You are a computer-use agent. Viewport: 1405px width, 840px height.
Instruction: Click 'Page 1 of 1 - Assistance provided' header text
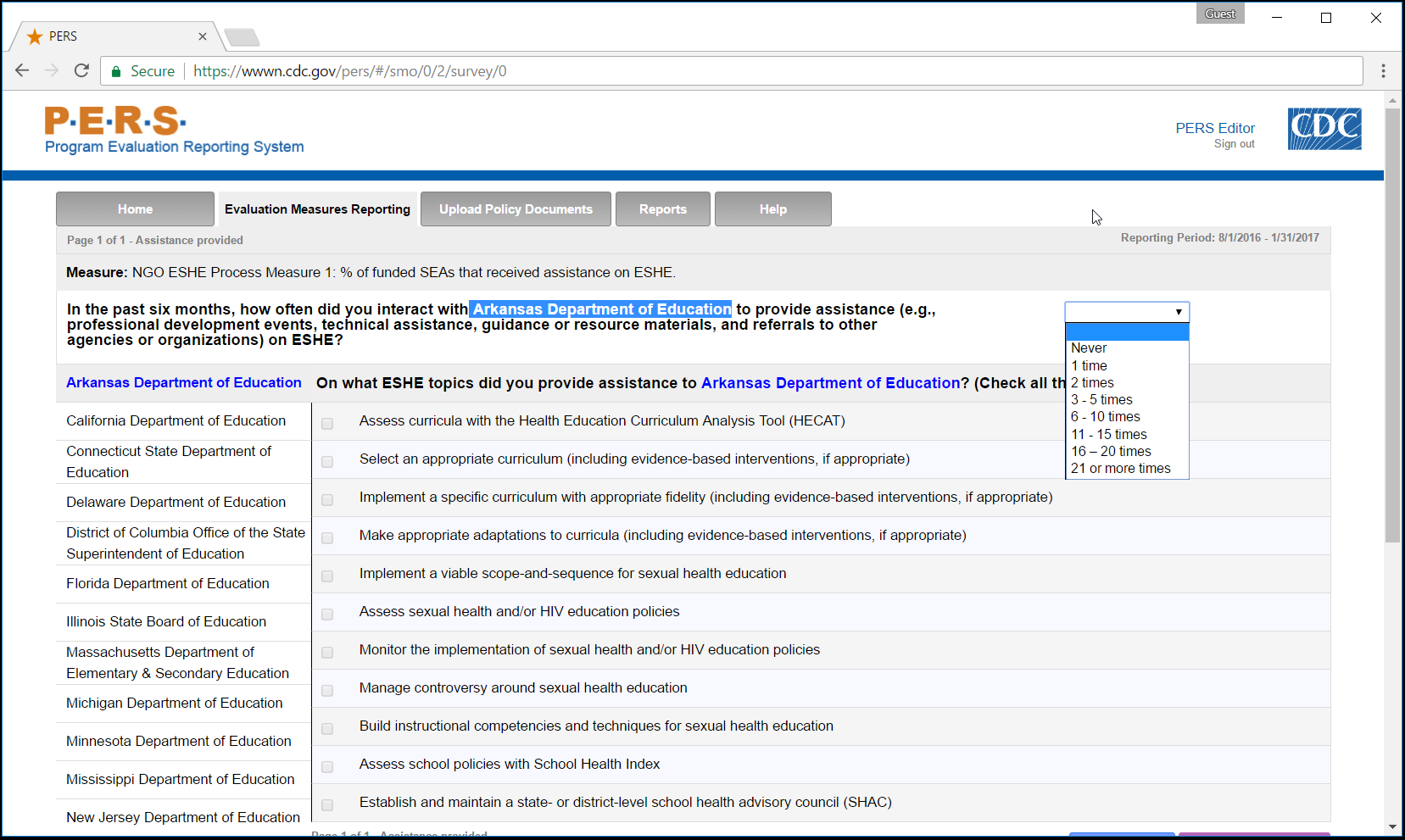(x=155, y=241)
